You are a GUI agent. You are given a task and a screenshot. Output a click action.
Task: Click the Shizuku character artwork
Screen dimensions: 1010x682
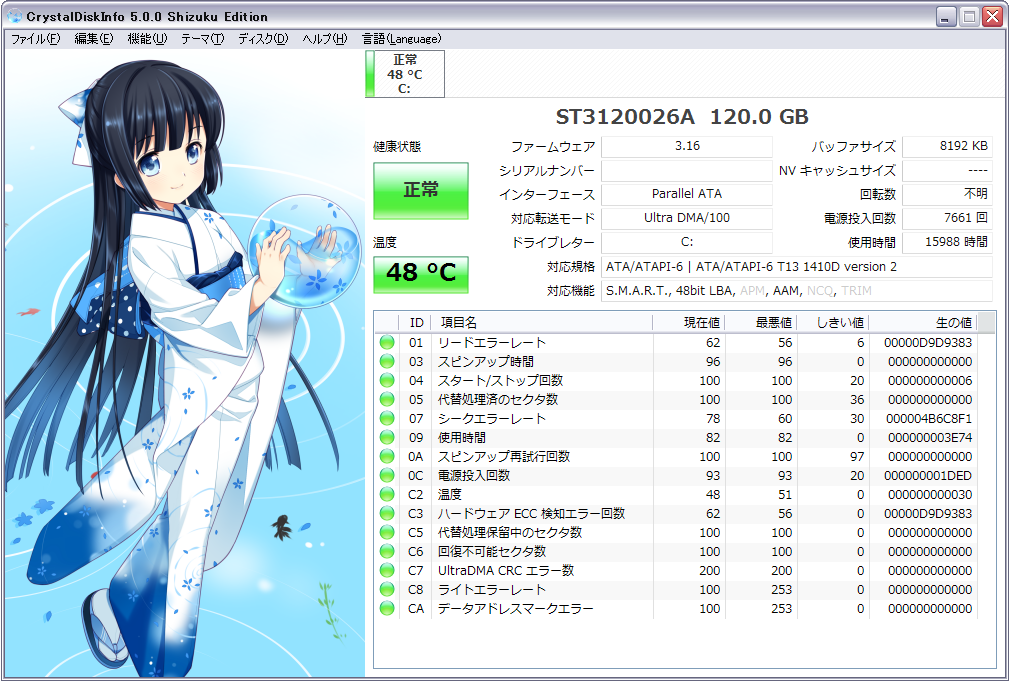[185, 364]
